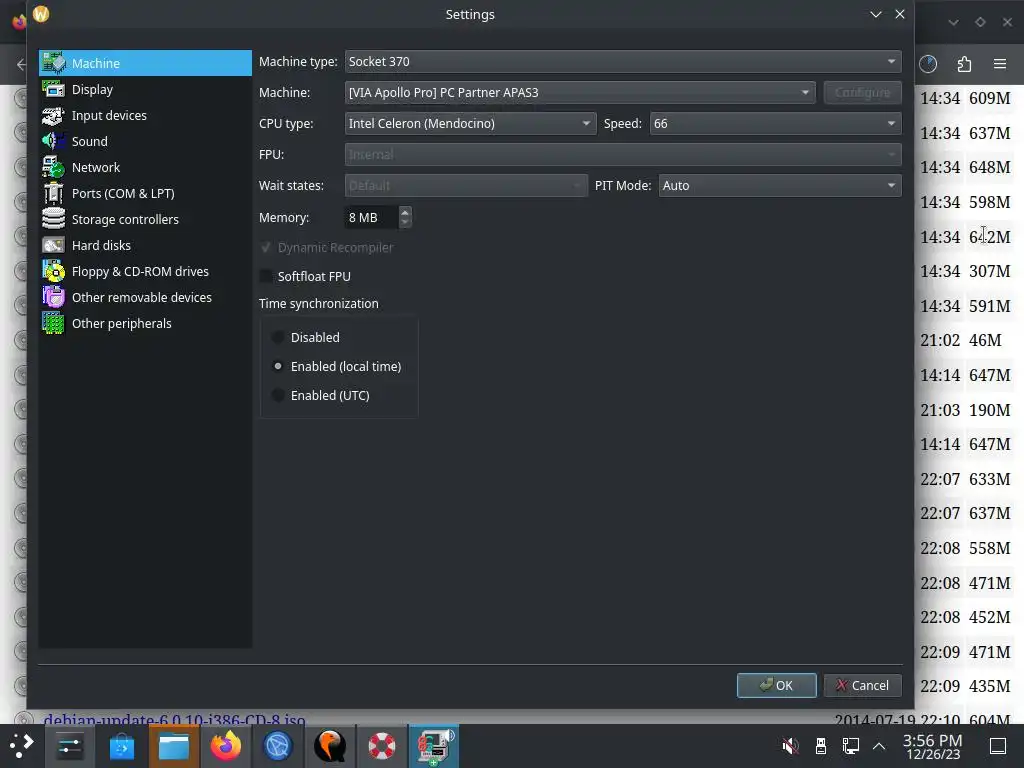Open the CPU type dropdown
This screenshot has width=1024, height=768.
tap(470, 123)
